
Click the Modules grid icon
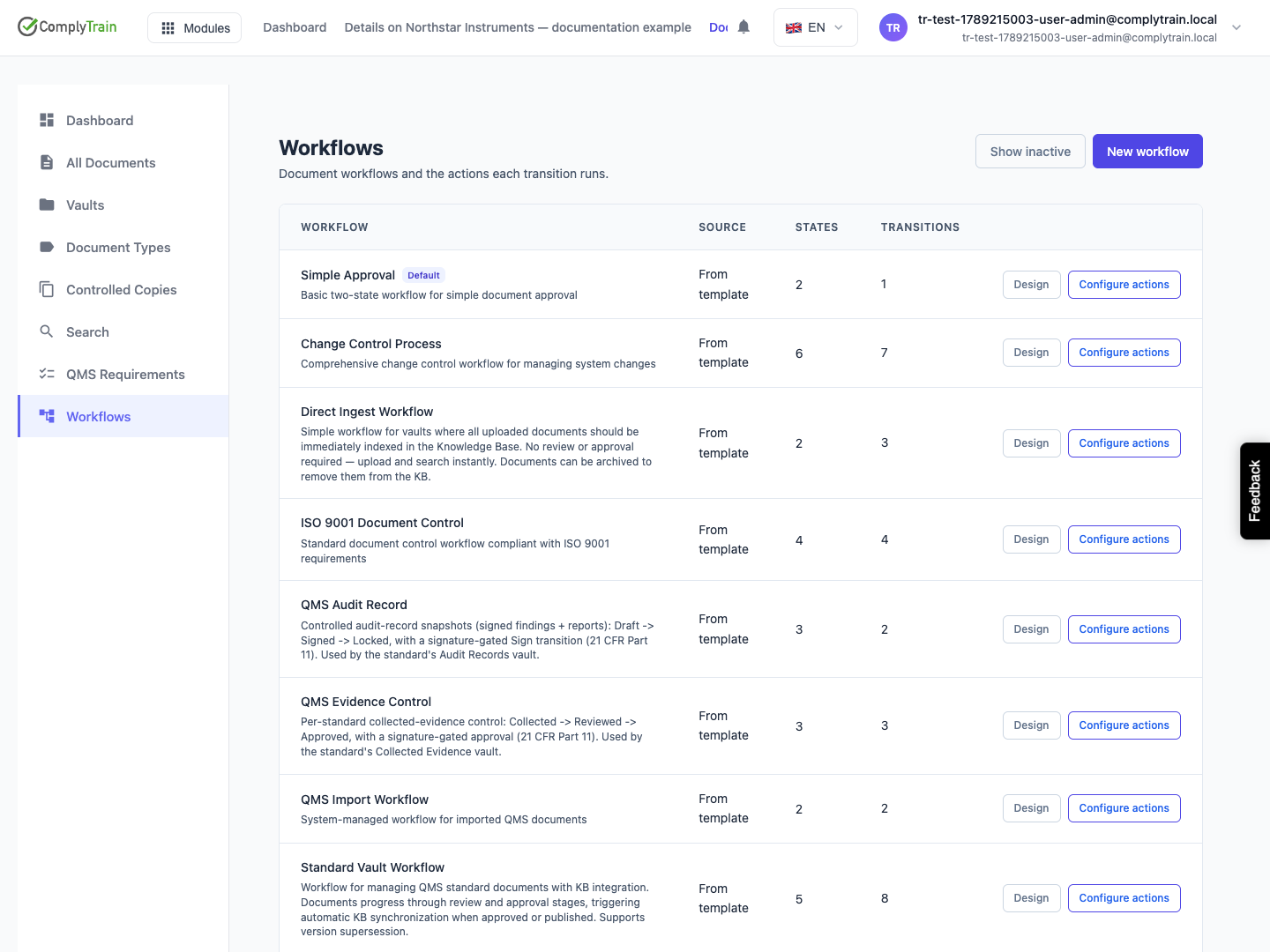168,28
